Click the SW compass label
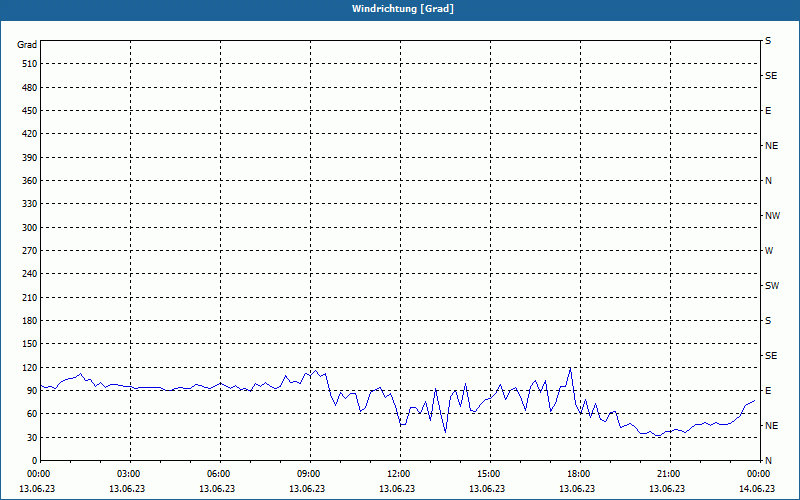The width and height of the screenshot is (800, 500). tap(772, 286)
